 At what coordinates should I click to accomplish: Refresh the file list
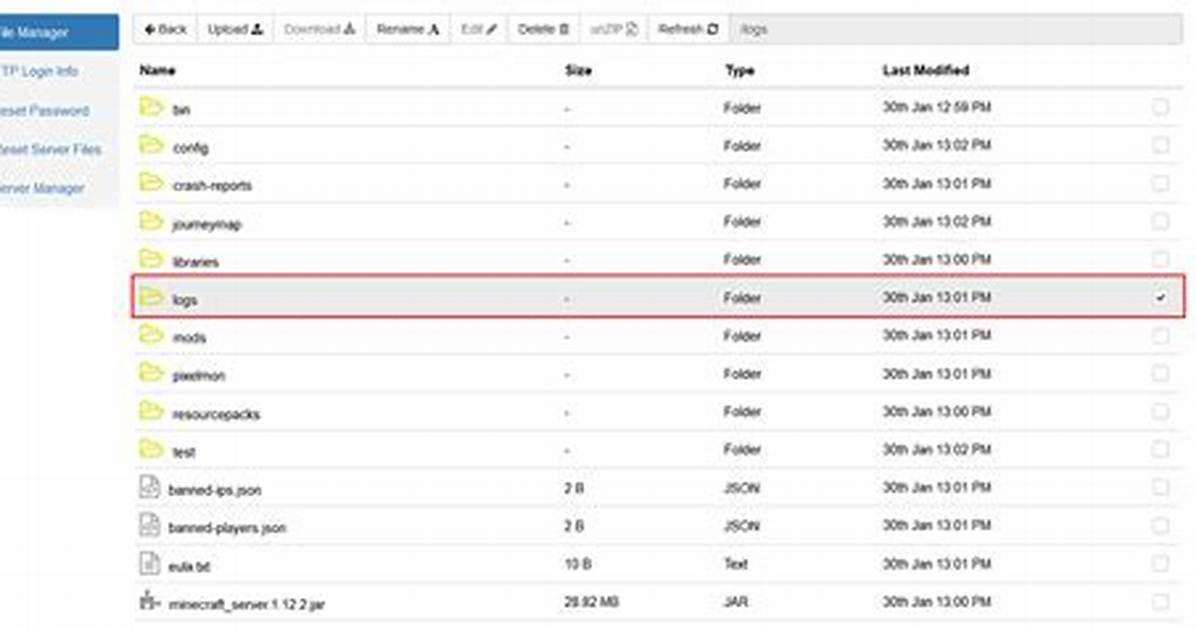(689, 29)
